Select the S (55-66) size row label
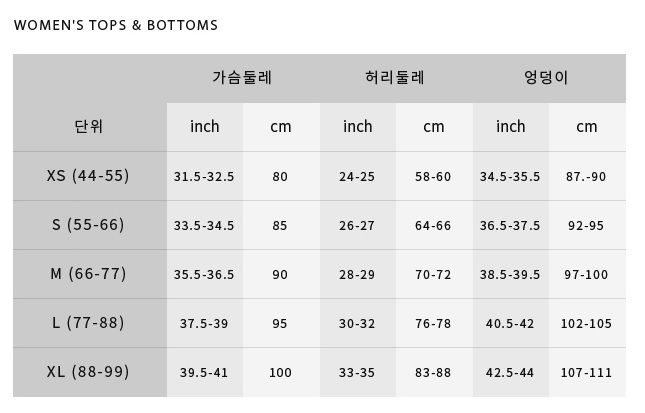The height and width of the screenshot is (413, 645). (x=88, y=225)
